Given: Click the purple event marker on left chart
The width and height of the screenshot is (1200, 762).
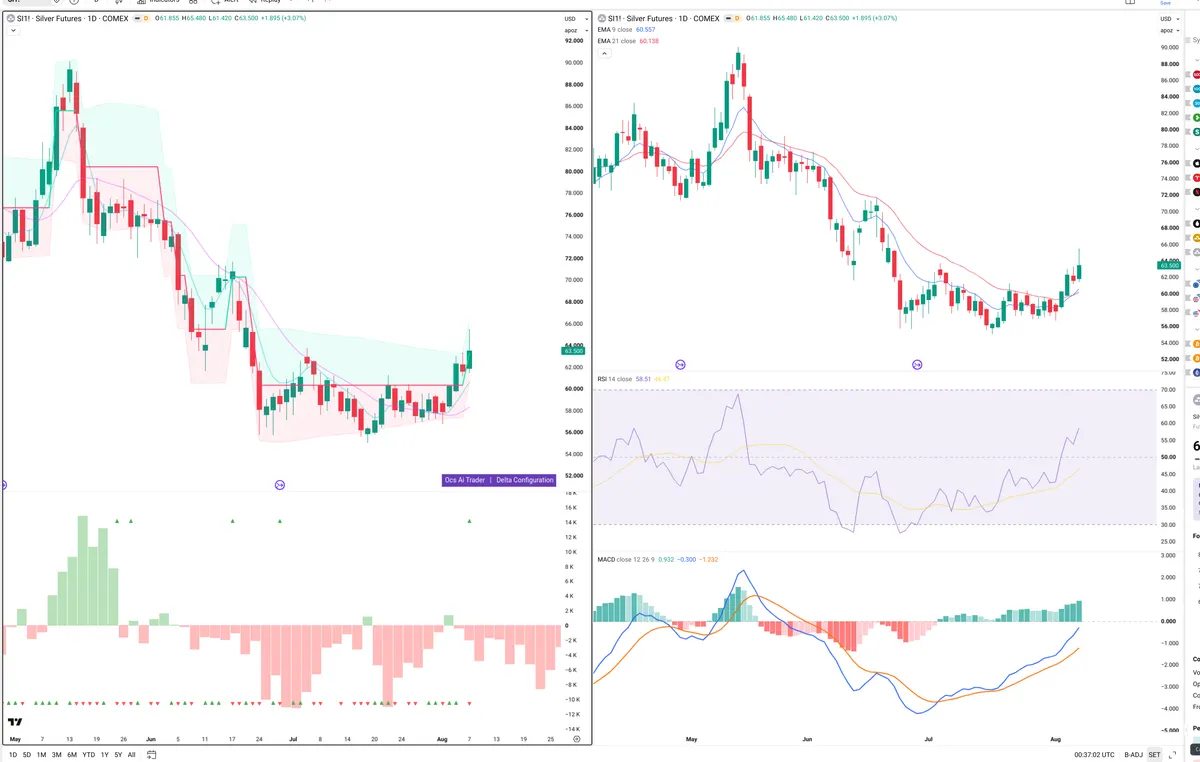Looking at the screenshot, I should coord(280,484).
